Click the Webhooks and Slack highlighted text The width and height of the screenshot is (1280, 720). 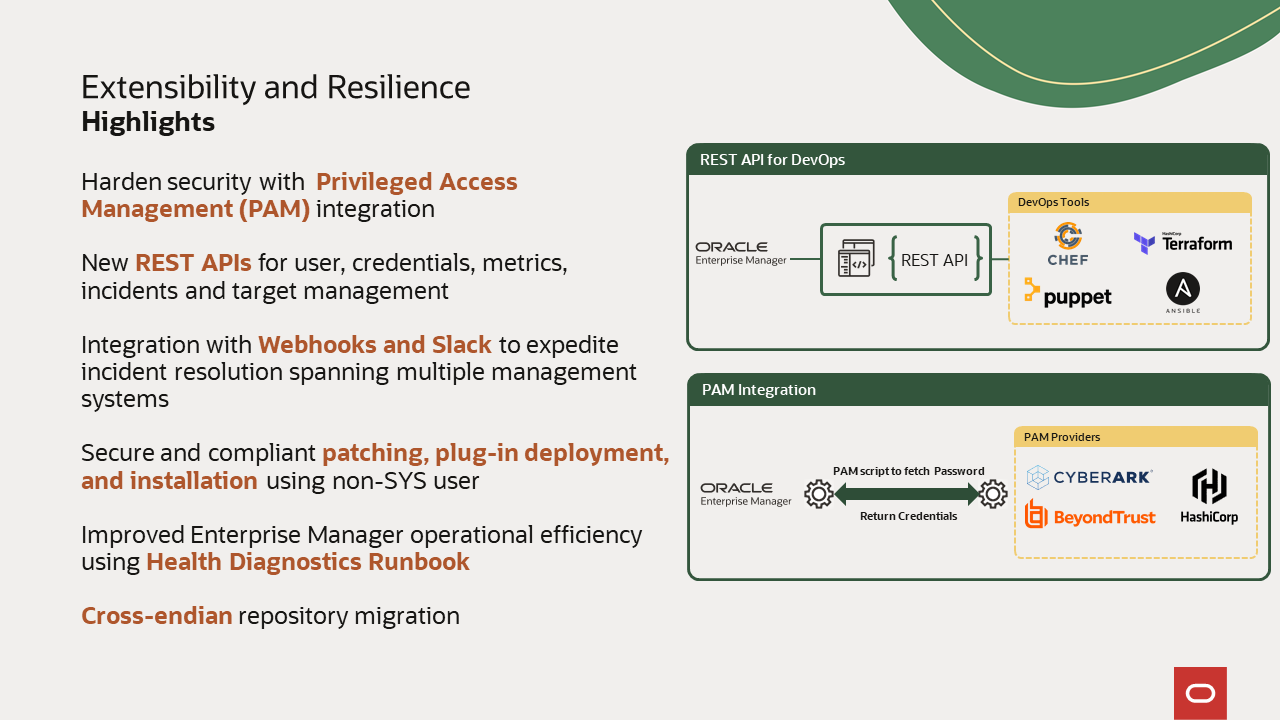tap(374, 344)
